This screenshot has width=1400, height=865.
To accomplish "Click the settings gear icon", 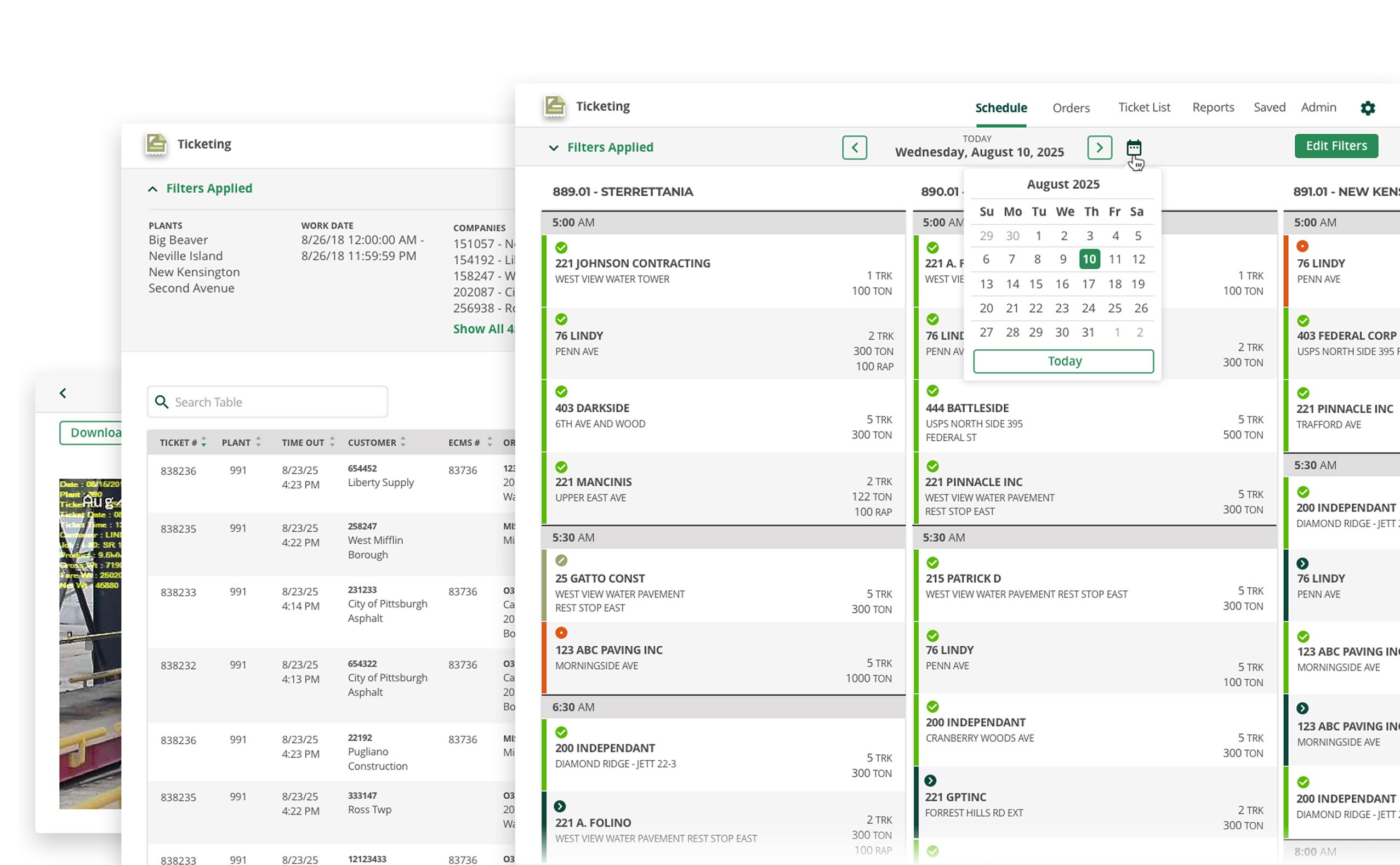I will (x=1368, y=107).
